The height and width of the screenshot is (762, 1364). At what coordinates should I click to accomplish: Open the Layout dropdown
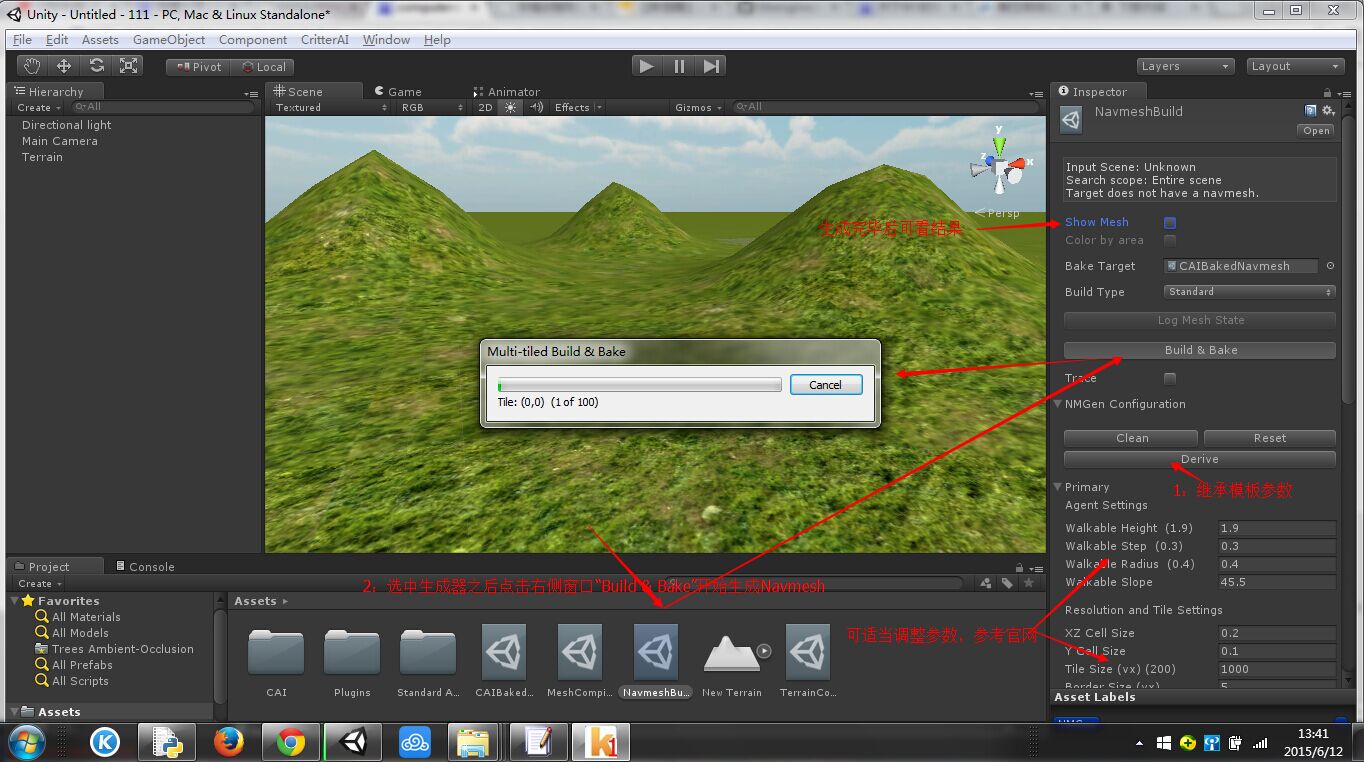point(1295,66)
